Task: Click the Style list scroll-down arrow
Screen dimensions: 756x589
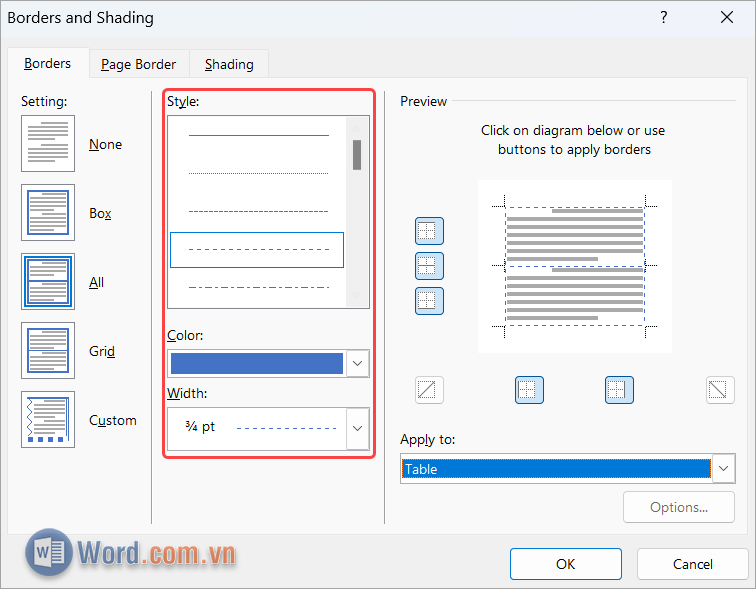Action: pyautogui.click(x=357, y=294)
